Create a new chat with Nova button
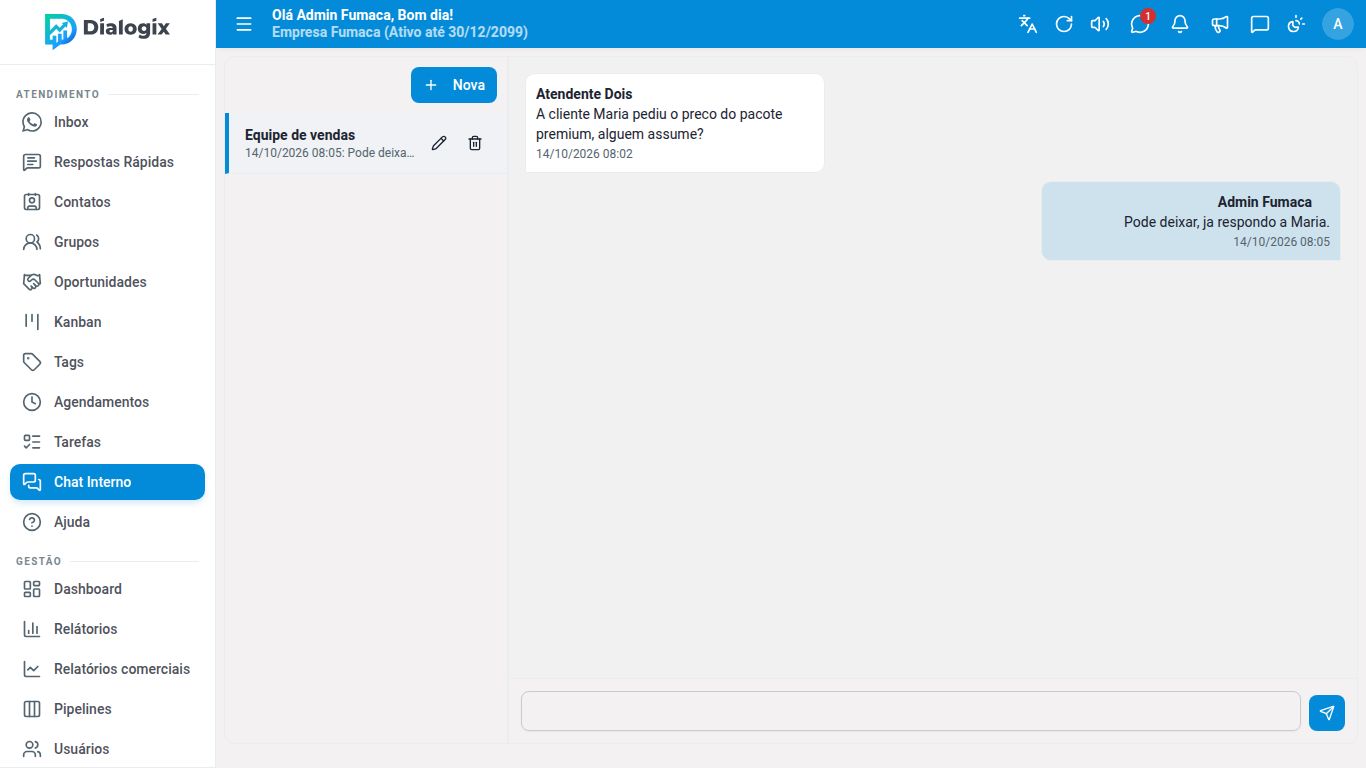Image resolution: width=1366 pixels, height=768 pixels. click(x=454, y=85)
